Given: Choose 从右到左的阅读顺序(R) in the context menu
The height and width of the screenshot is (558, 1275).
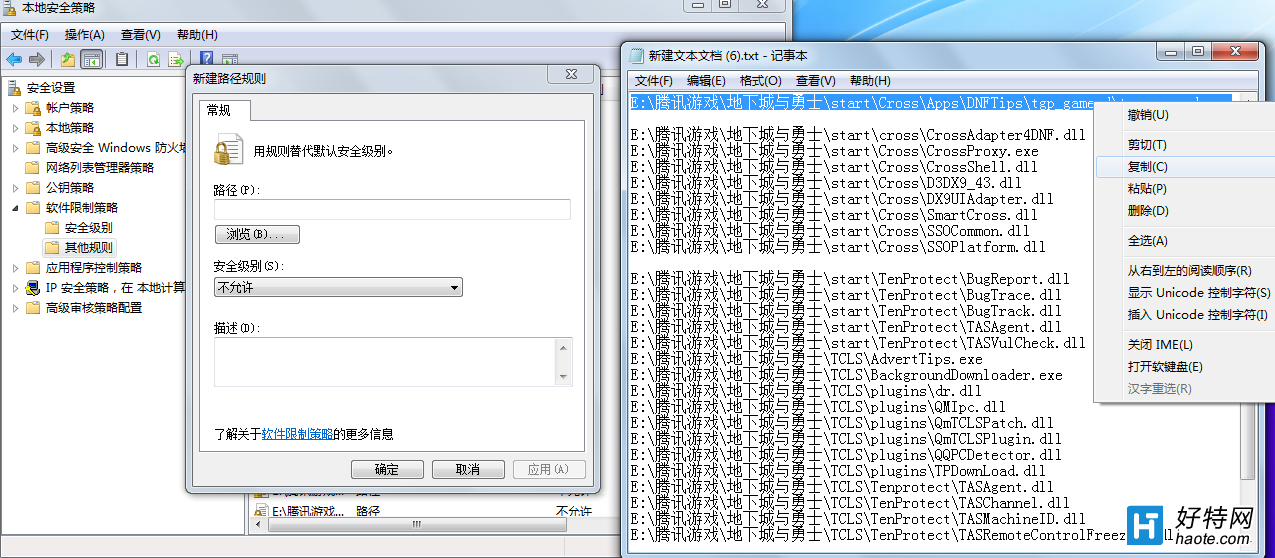Looking at the screenshot, I should (x=1183, y=271).
